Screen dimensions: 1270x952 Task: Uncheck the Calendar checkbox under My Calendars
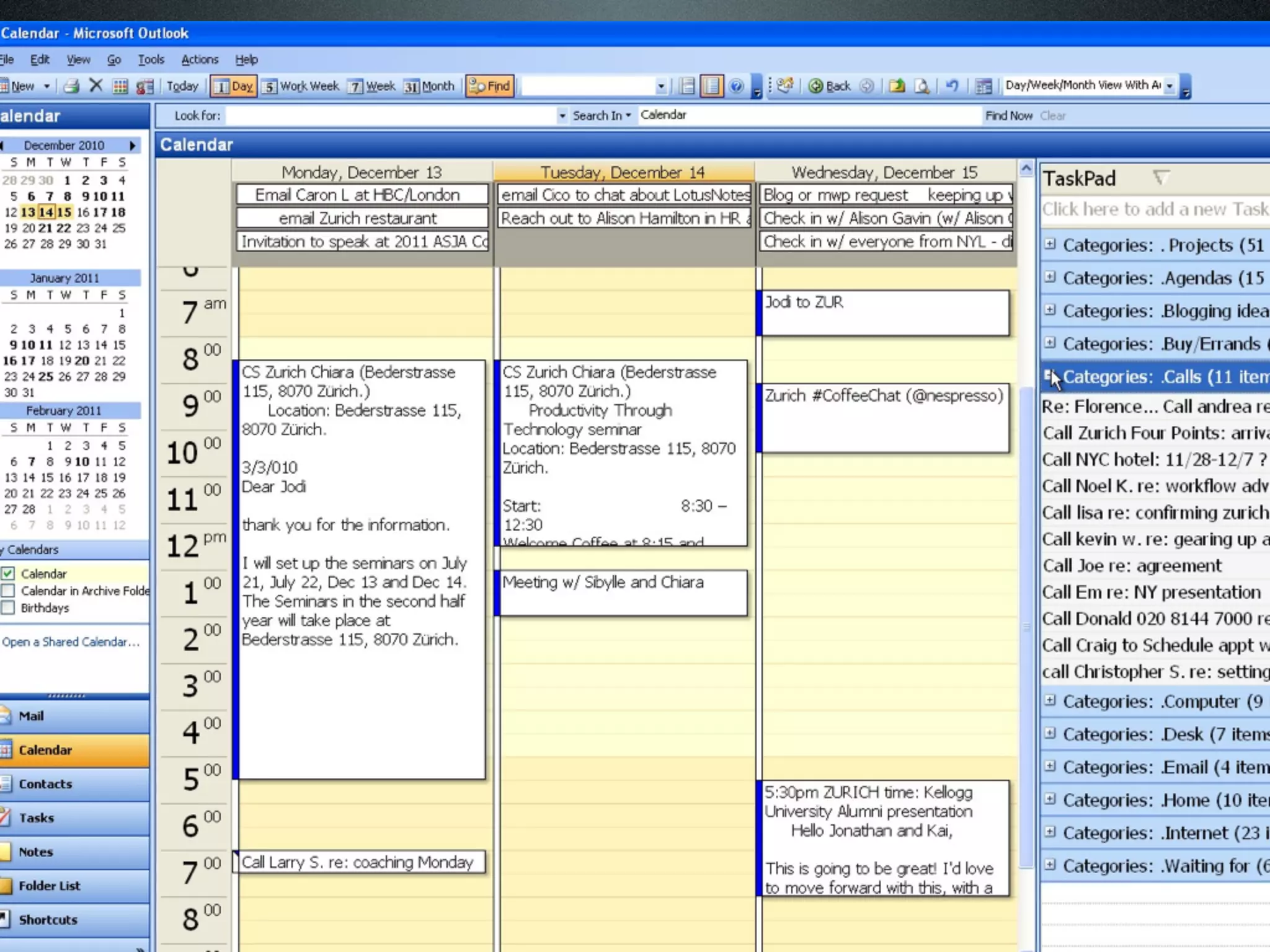(8, 574)
